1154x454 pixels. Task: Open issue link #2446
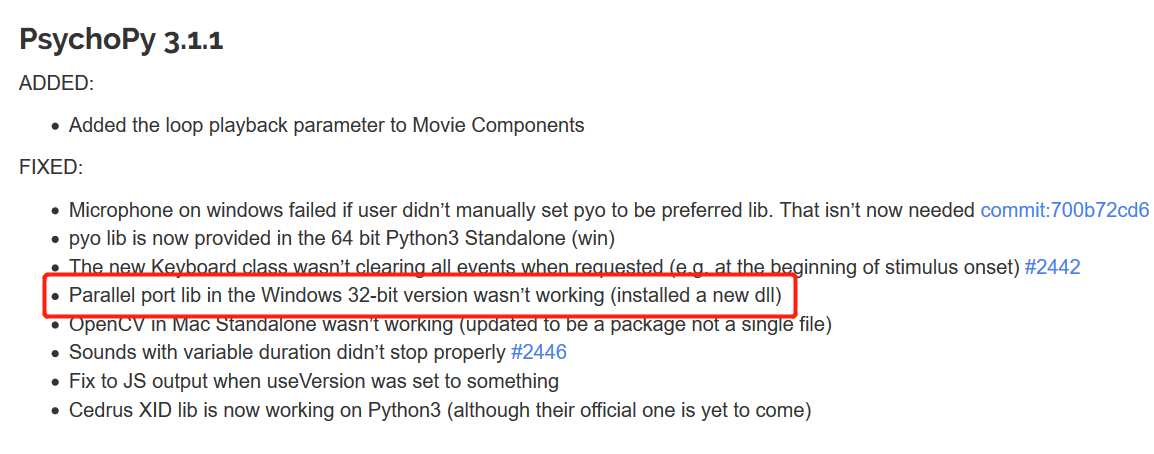pyautogui.click(x=539, y=352)
